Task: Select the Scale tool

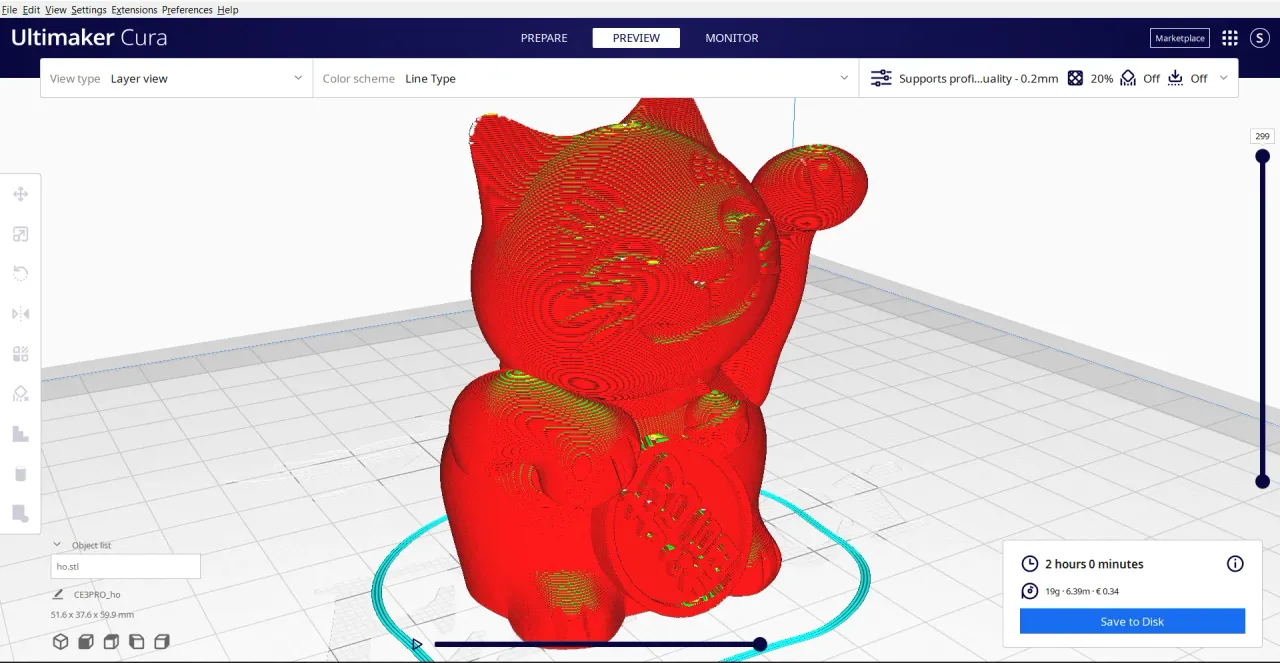Action: [20, 233]
